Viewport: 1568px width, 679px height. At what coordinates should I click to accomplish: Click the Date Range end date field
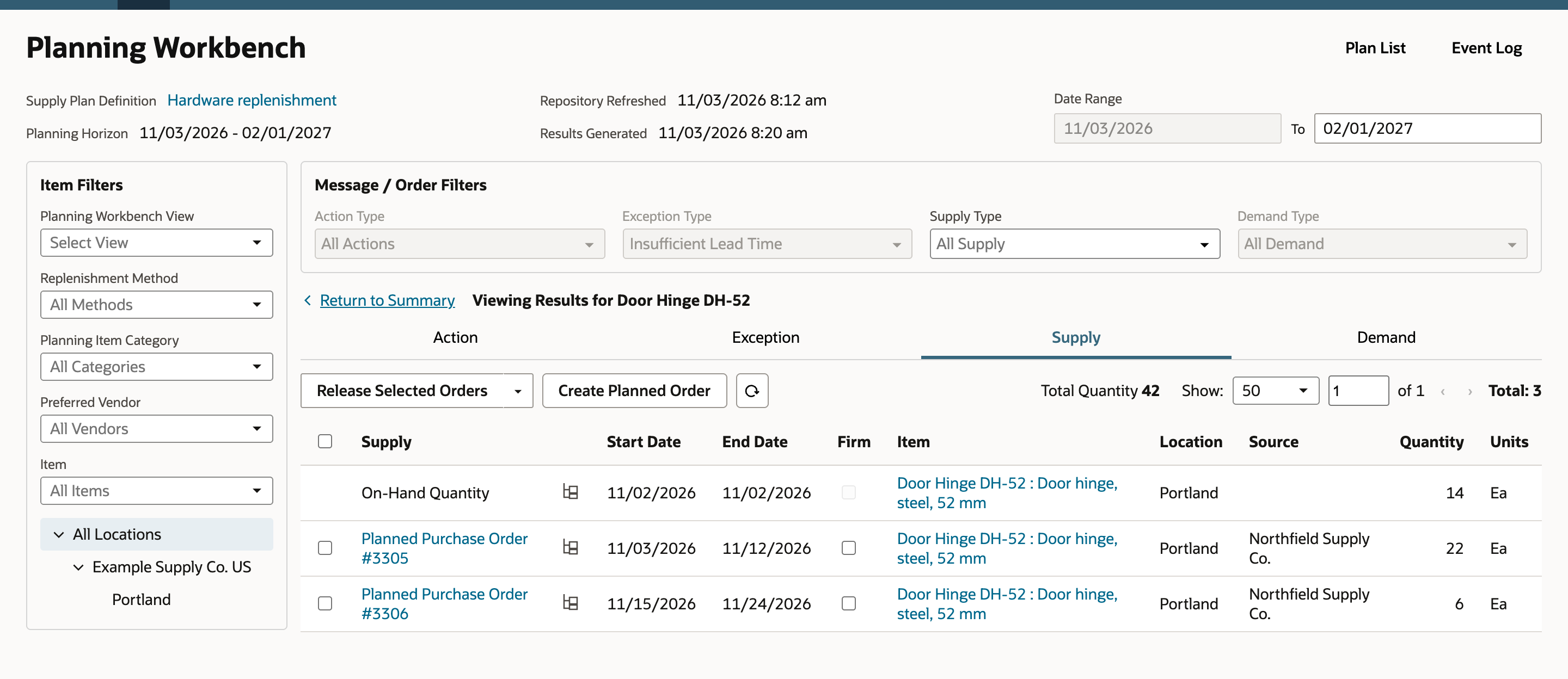point(1428,128)
